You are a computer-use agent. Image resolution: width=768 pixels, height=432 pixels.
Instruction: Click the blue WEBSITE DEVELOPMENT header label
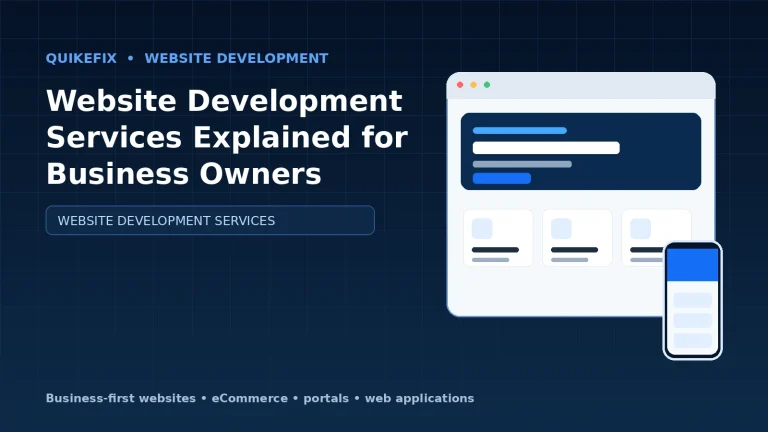tap(237, 58)
